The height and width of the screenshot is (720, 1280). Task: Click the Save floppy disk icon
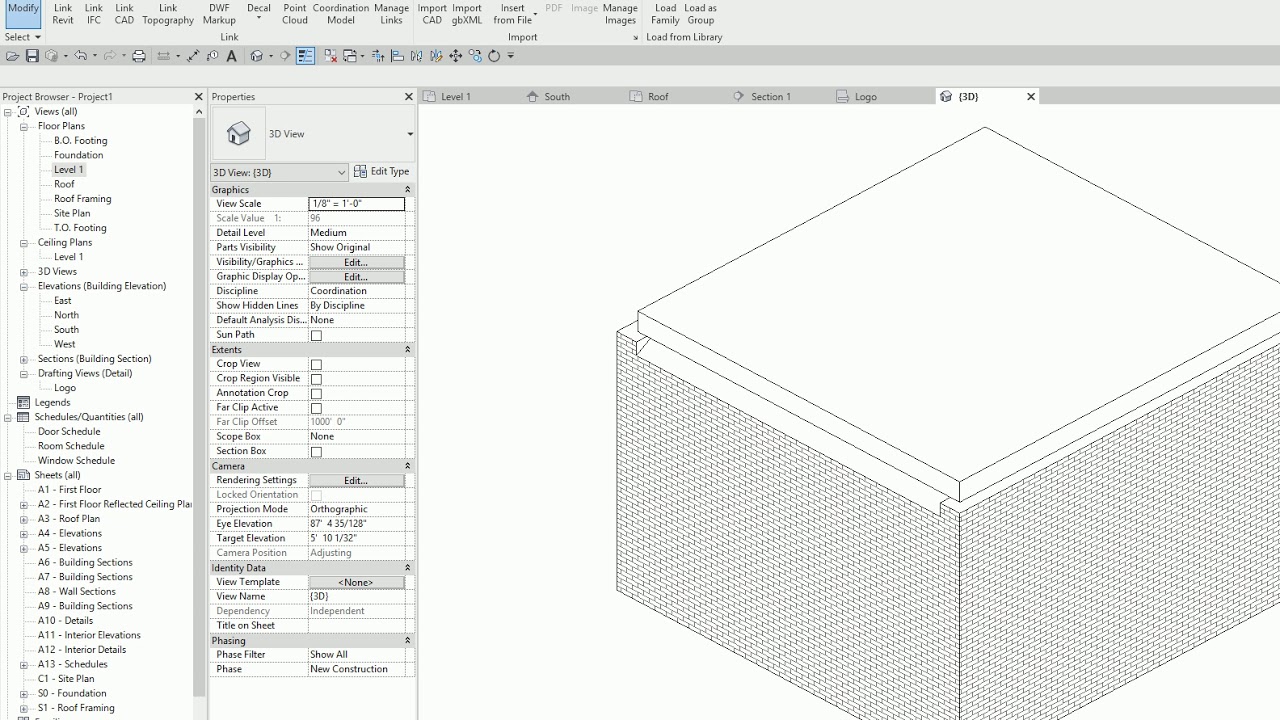click(x=32, y=56)
